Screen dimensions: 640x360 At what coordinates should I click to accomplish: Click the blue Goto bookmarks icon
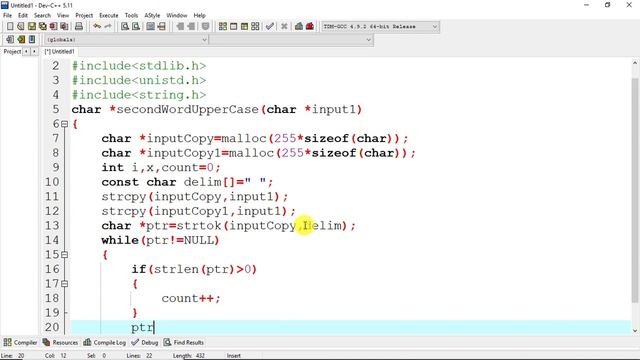(x=32, y=40)
